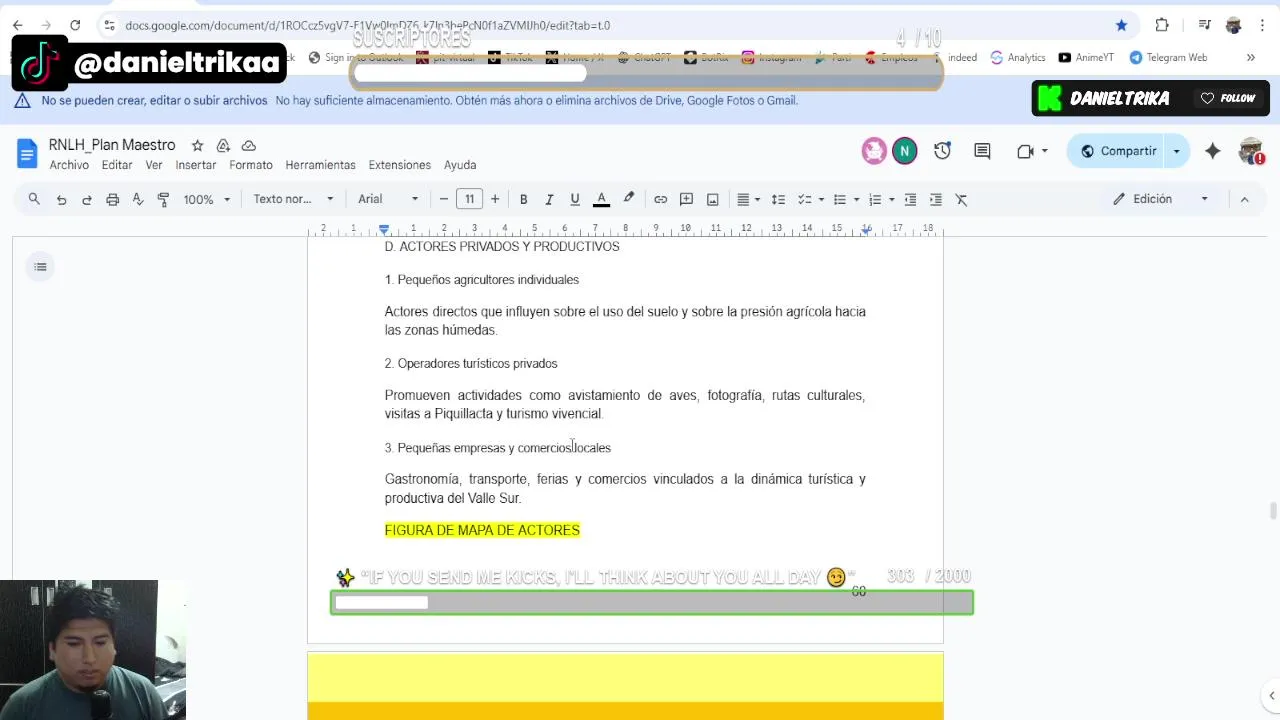Open the Gemini sparkle assistant
Image resolution: width=1280 pixels, height=720 pixels.
point(1212,151)
